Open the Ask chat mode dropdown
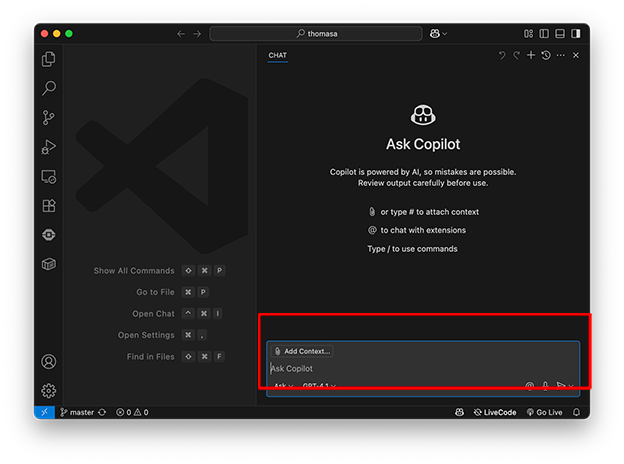Screen dimensions: 624x464 (x=284, y=386)
